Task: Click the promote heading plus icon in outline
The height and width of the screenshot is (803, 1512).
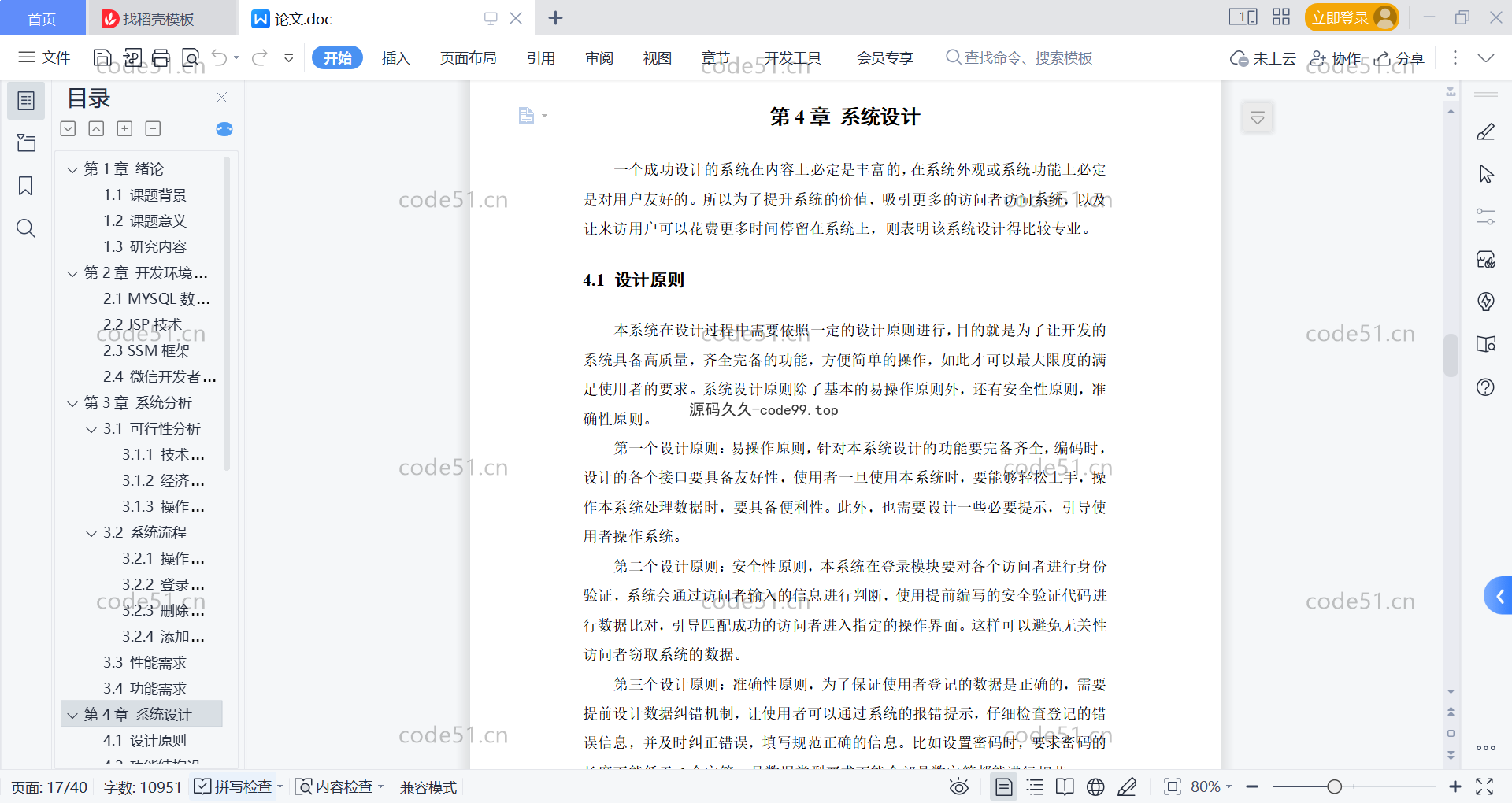Action: point(124,128)
